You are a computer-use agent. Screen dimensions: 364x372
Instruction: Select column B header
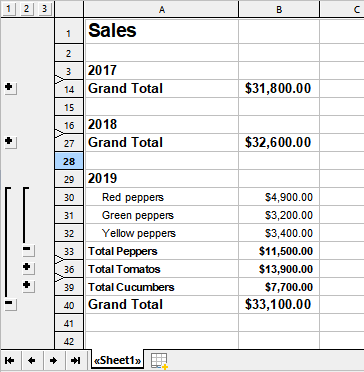(x=279, y=9)
